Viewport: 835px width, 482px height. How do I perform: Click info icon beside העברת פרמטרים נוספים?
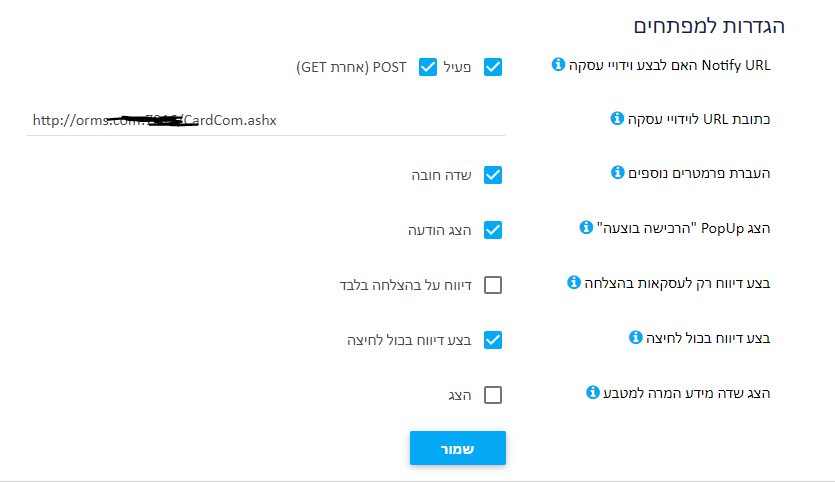pos(617,173)
